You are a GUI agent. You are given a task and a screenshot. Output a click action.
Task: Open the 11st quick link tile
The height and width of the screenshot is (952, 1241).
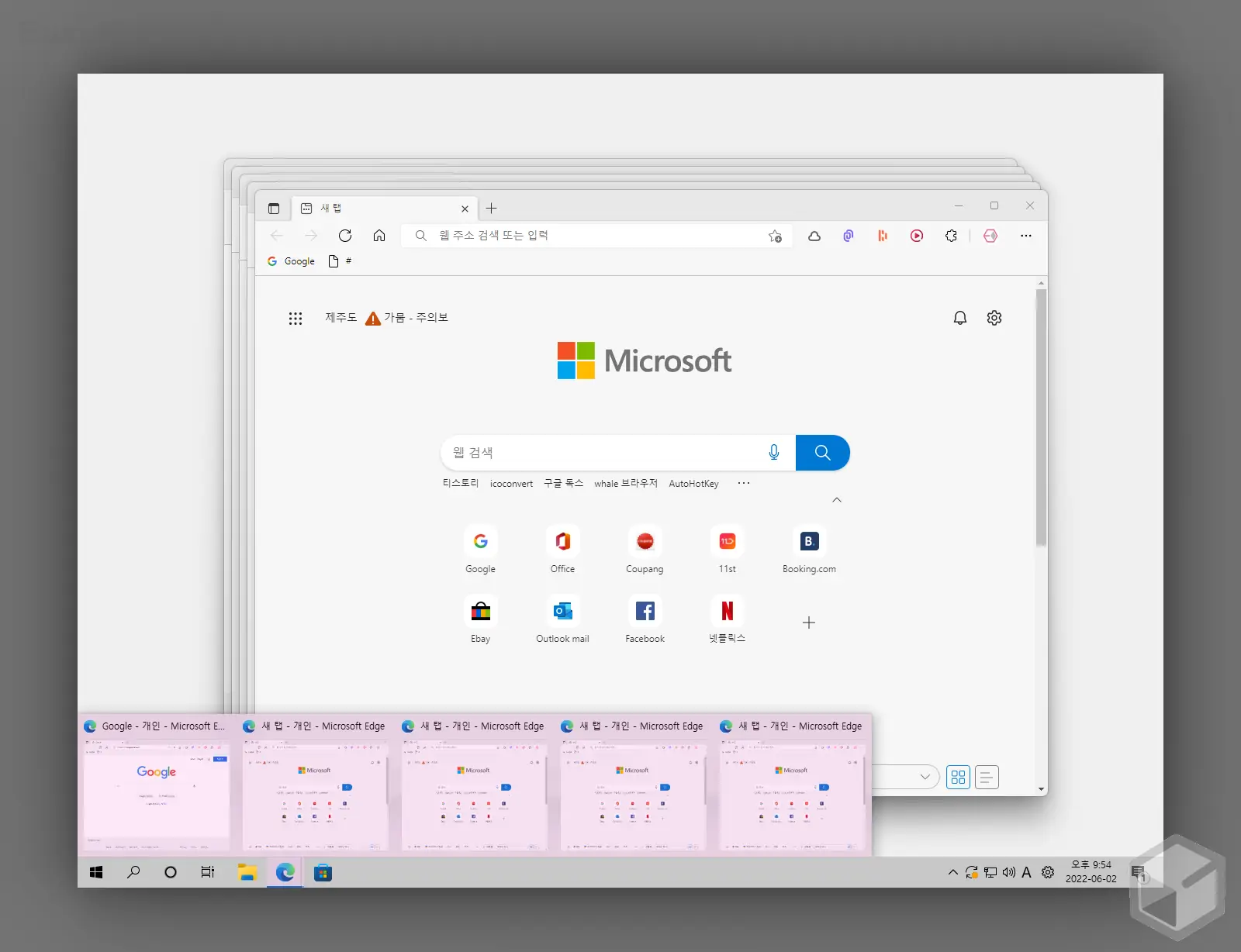click(x=727, y=550)
